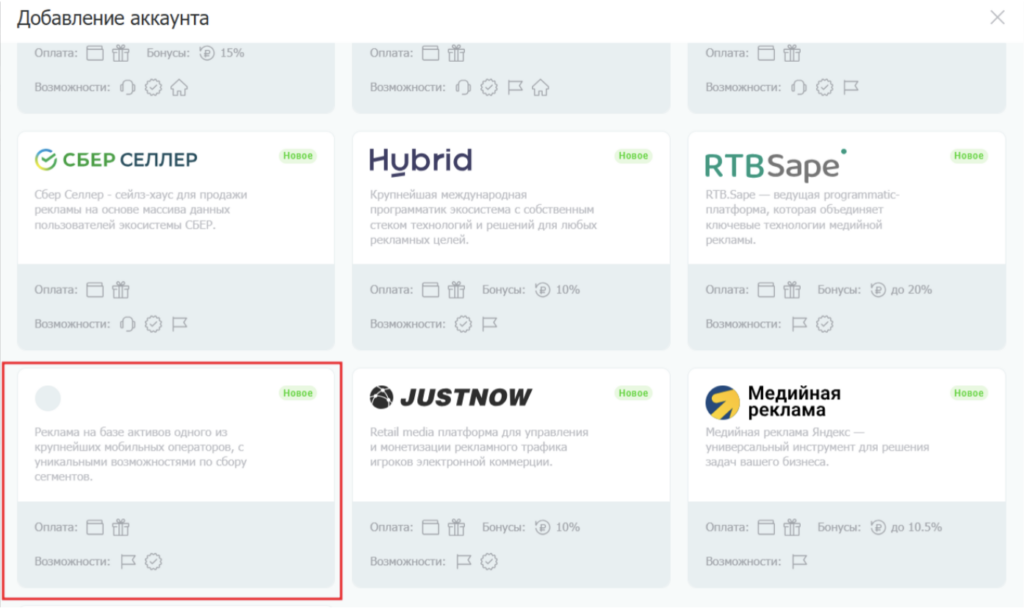Click Новое badge on mobile operator card
1024x613 pixels.
298,393
